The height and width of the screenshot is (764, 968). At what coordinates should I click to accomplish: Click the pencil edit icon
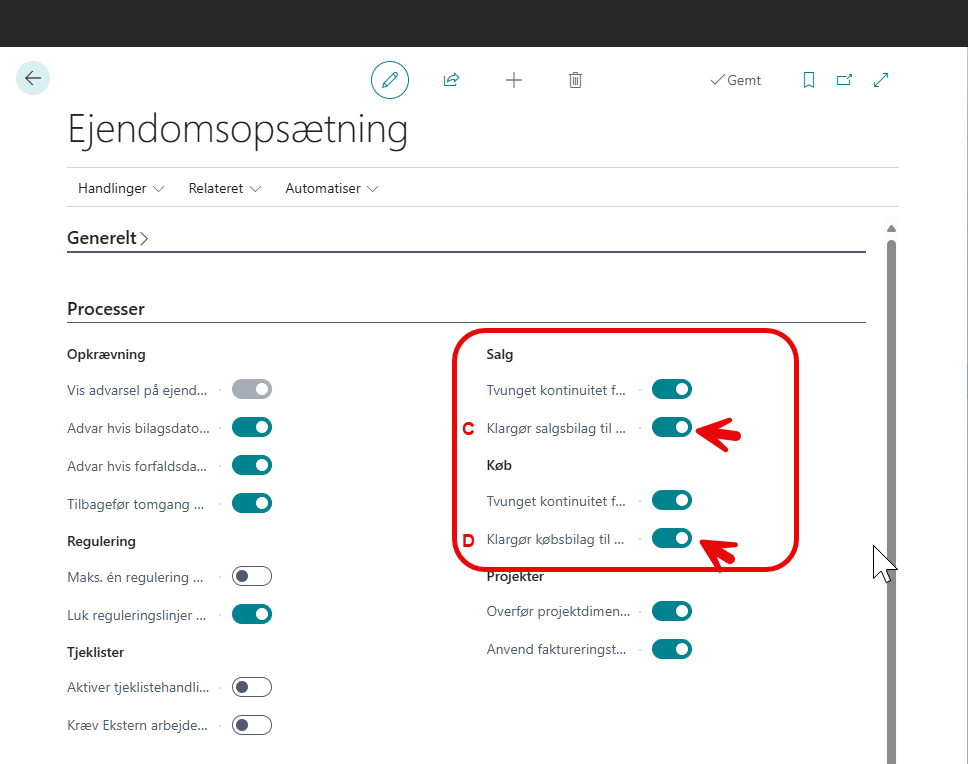tap(390, 80)
